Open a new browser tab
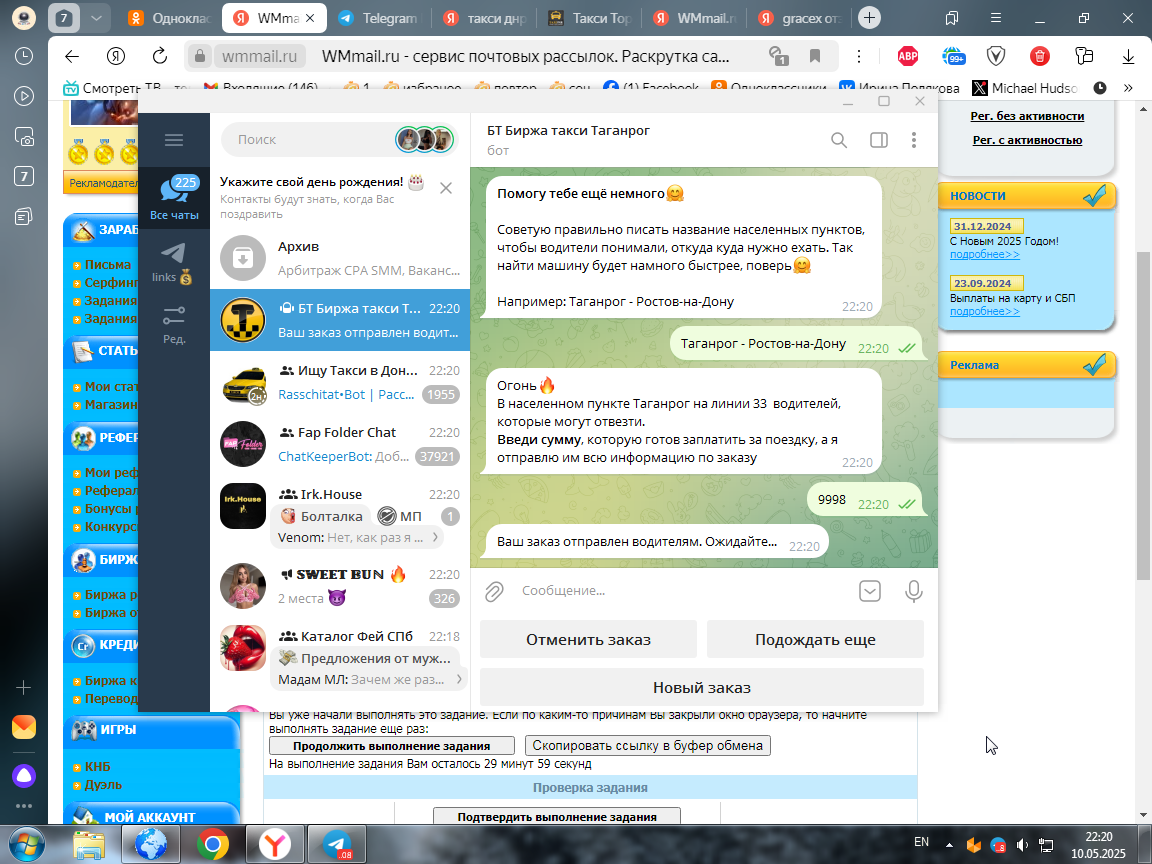Image resolution: width=1152 pixels, height=864 pixels. [869, 18]
